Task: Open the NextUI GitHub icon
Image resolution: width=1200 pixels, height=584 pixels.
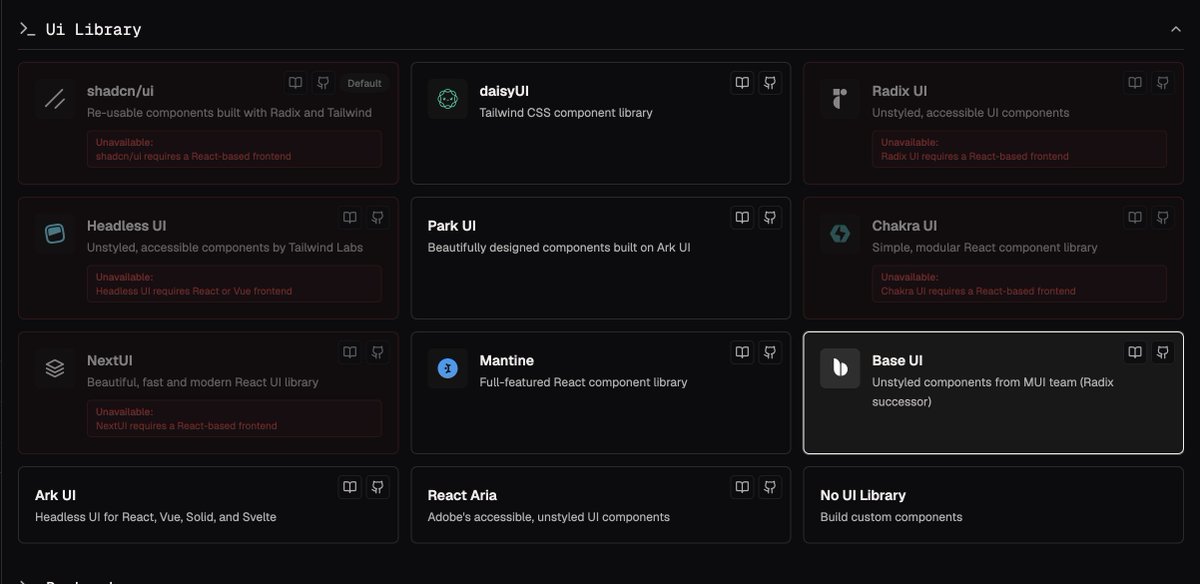Action: click(x=378, y=352)
